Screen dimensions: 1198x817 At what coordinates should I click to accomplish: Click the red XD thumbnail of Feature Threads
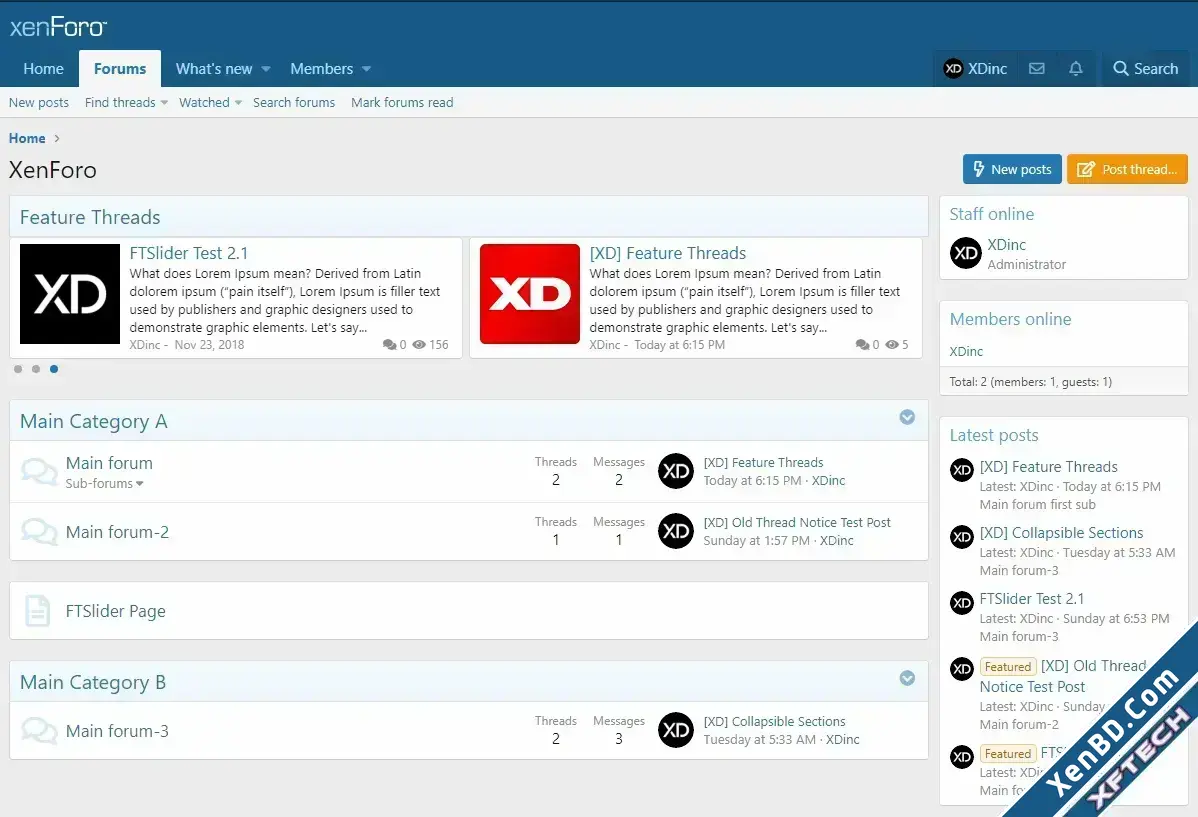(529, 294)
